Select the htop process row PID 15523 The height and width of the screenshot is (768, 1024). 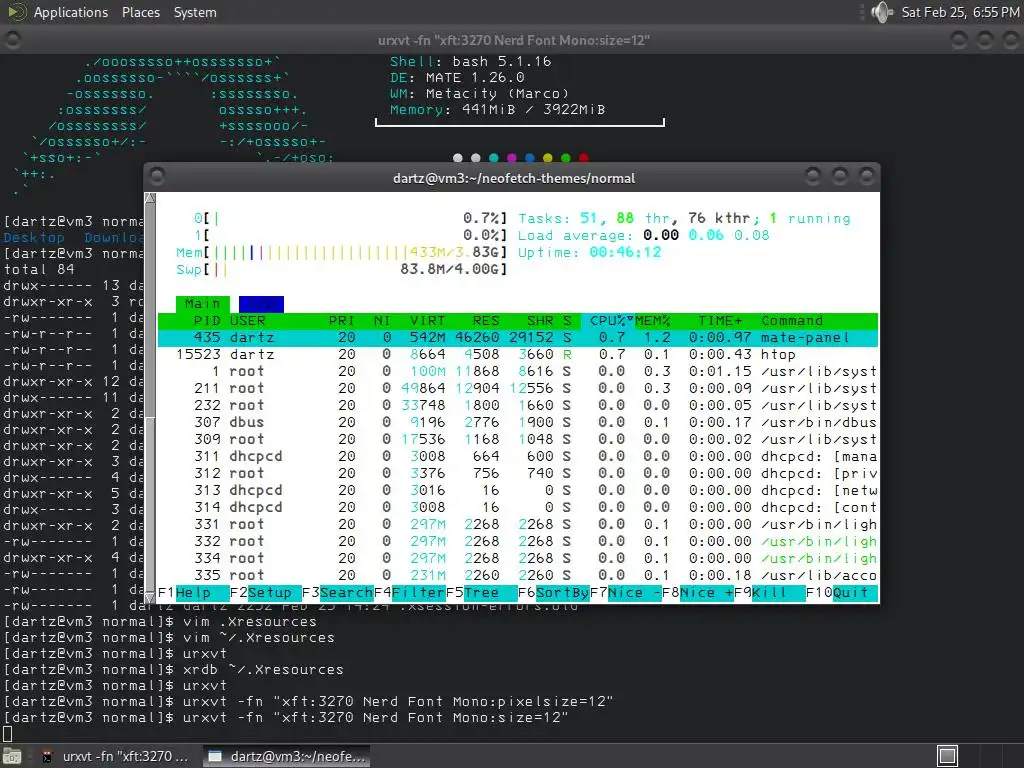(518, 355)
